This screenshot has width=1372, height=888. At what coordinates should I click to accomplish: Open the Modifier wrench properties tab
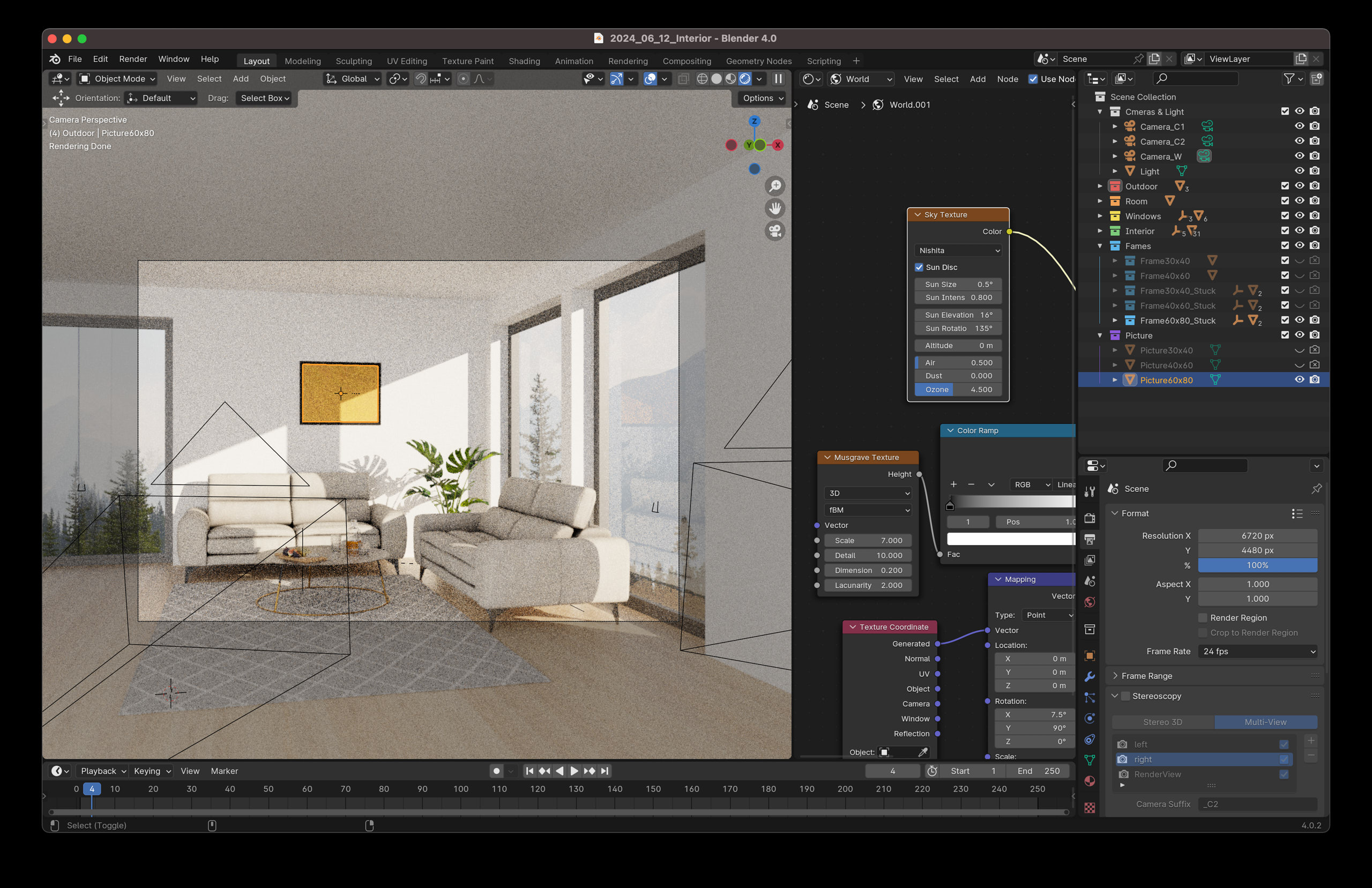[1090, 676]
